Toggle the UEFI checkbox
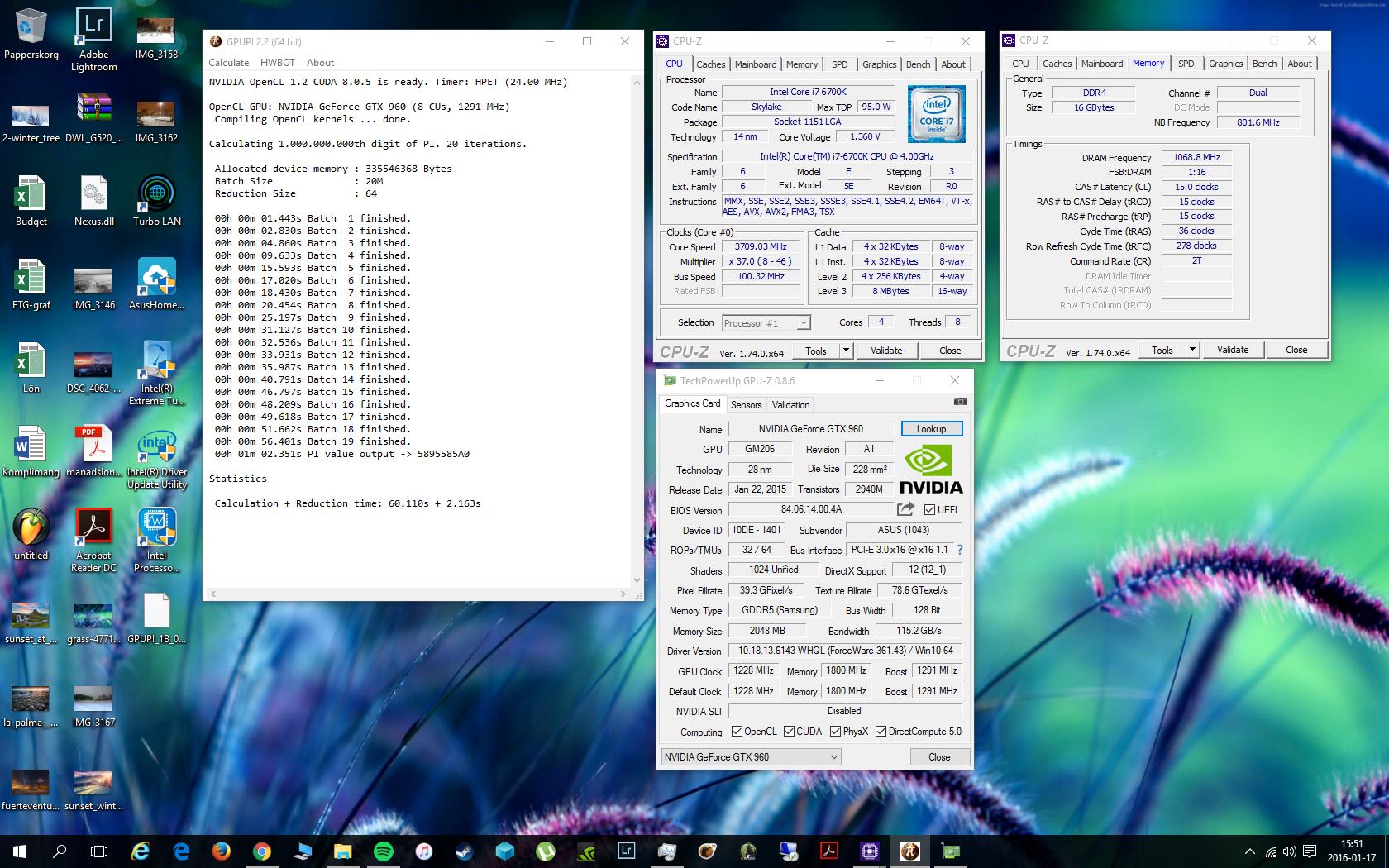The width and height of the screenshot is (1389, 868). (x=930, y=510)
